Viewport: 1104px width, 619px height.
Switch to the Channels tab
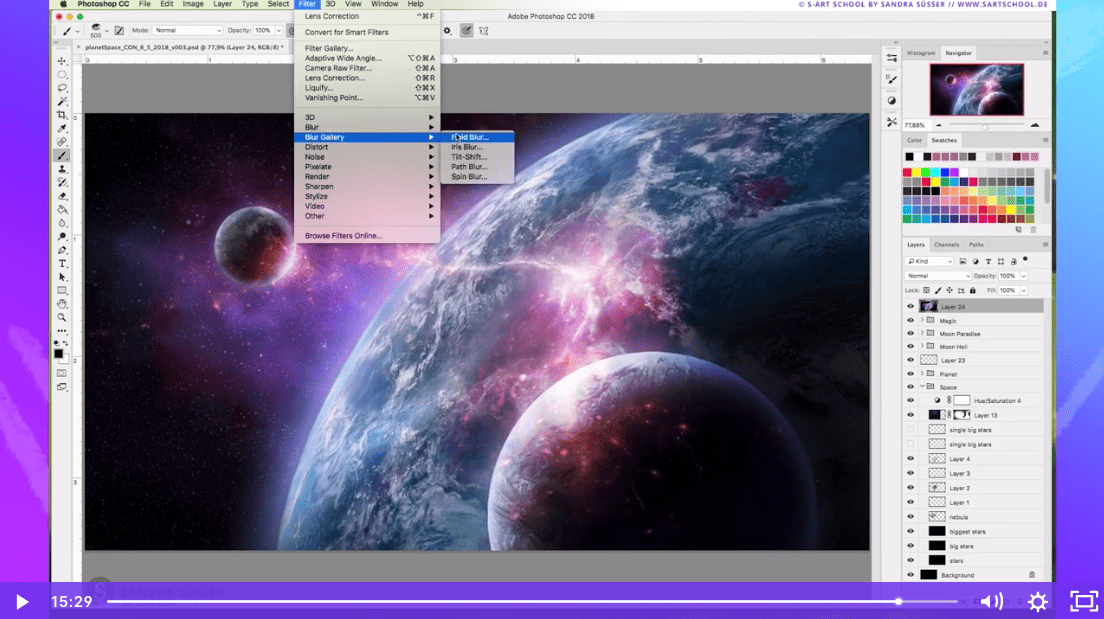click(946, 245)
